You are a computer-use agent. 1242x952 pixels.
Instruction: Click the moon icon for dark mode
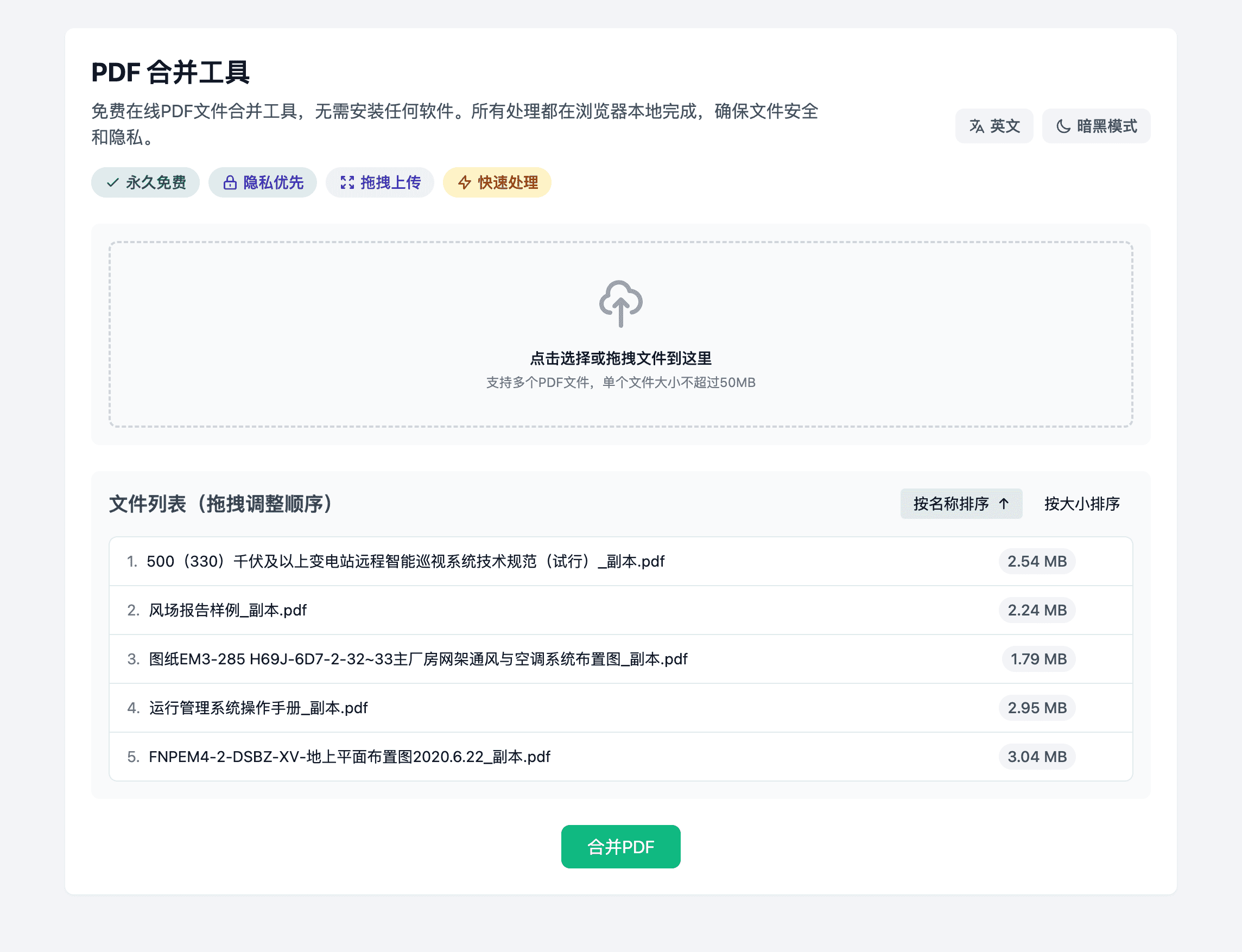[1063, 126]
